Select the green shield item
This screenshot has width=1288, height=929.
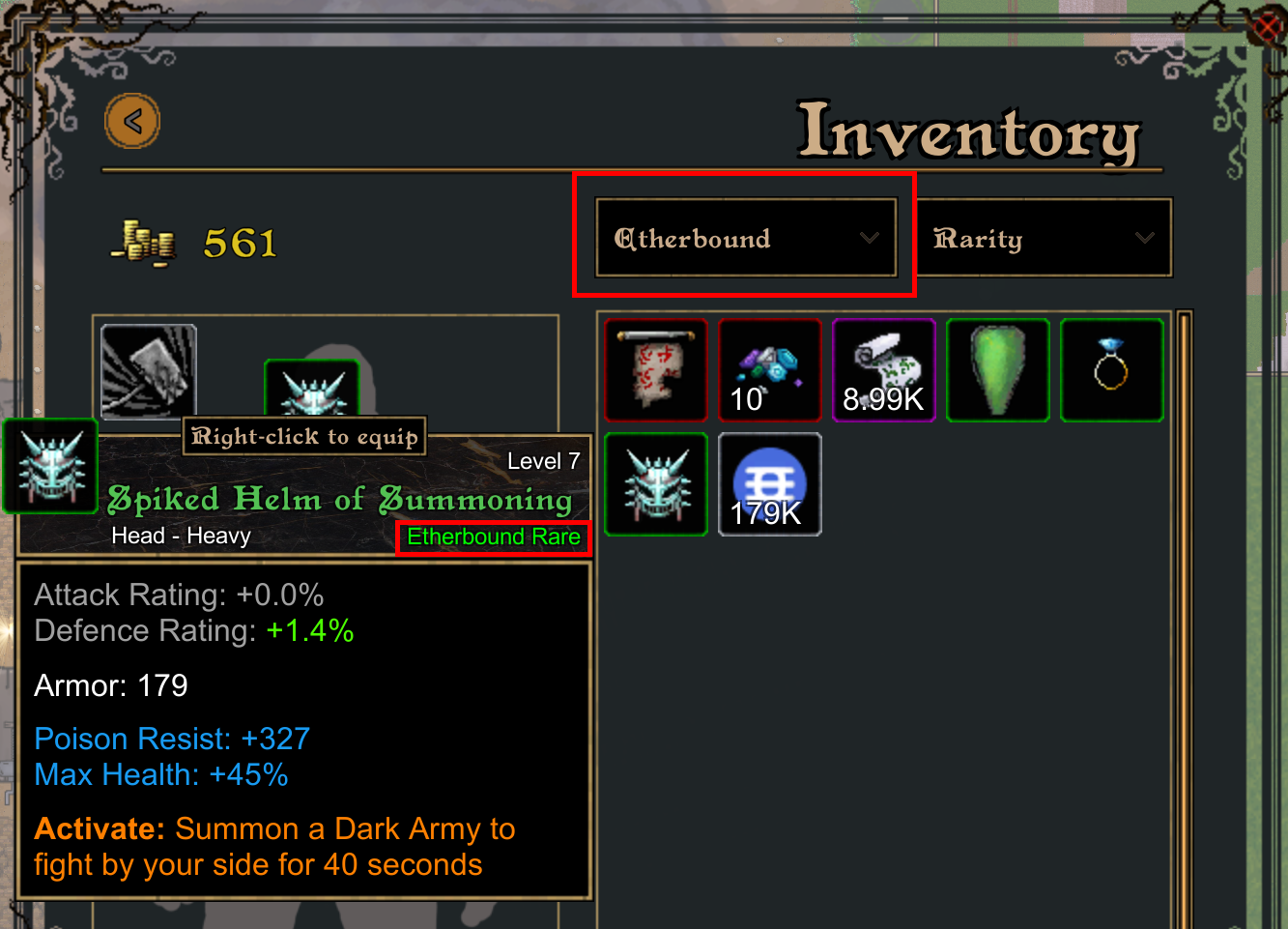click(998, 370)
